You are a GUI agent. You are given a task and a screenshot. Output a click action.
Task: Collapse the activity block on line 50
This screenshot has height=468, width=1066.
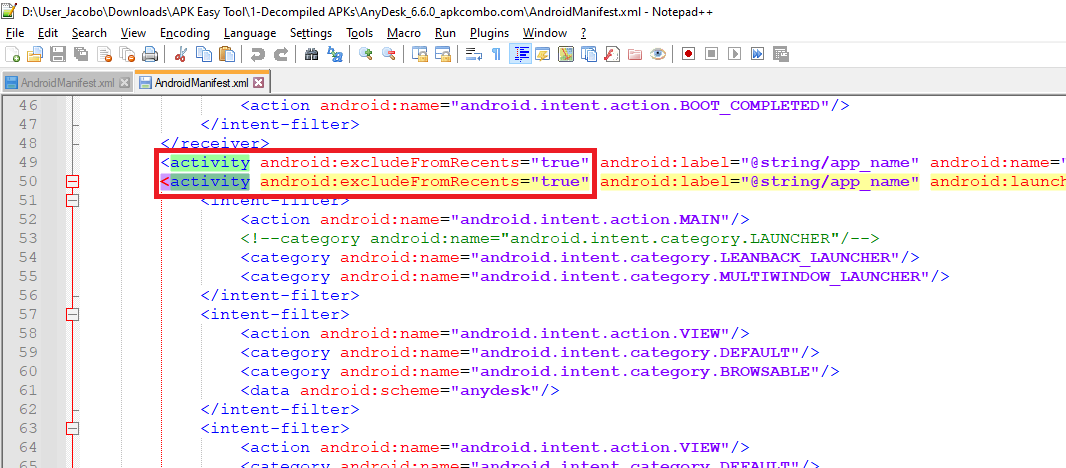point(72,182)
